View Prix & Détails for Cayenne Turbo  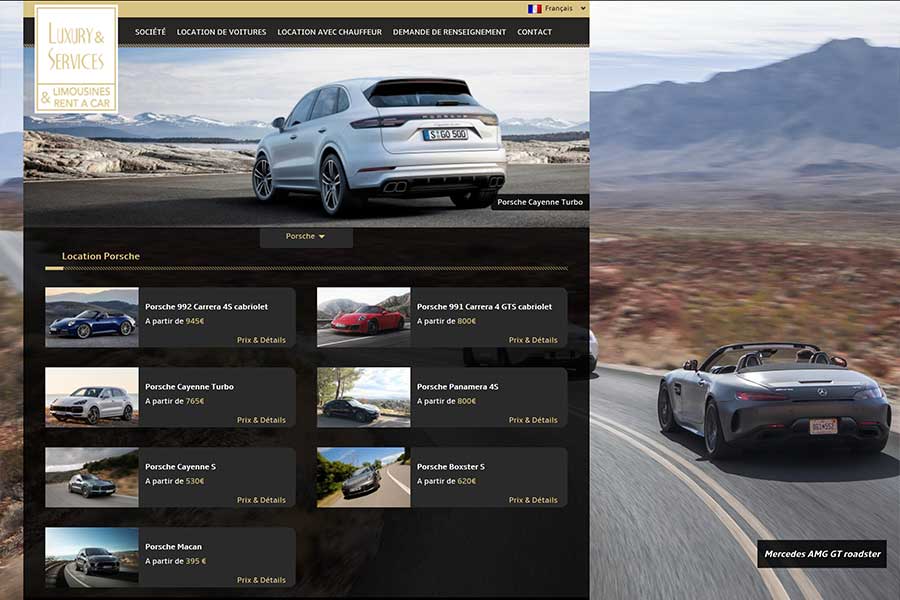click(261, 420)
